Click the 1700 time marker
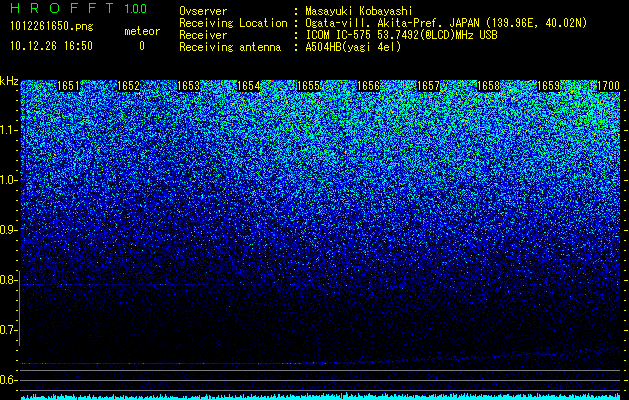Screen dimensions: 629x400 (x=608, y=86)
